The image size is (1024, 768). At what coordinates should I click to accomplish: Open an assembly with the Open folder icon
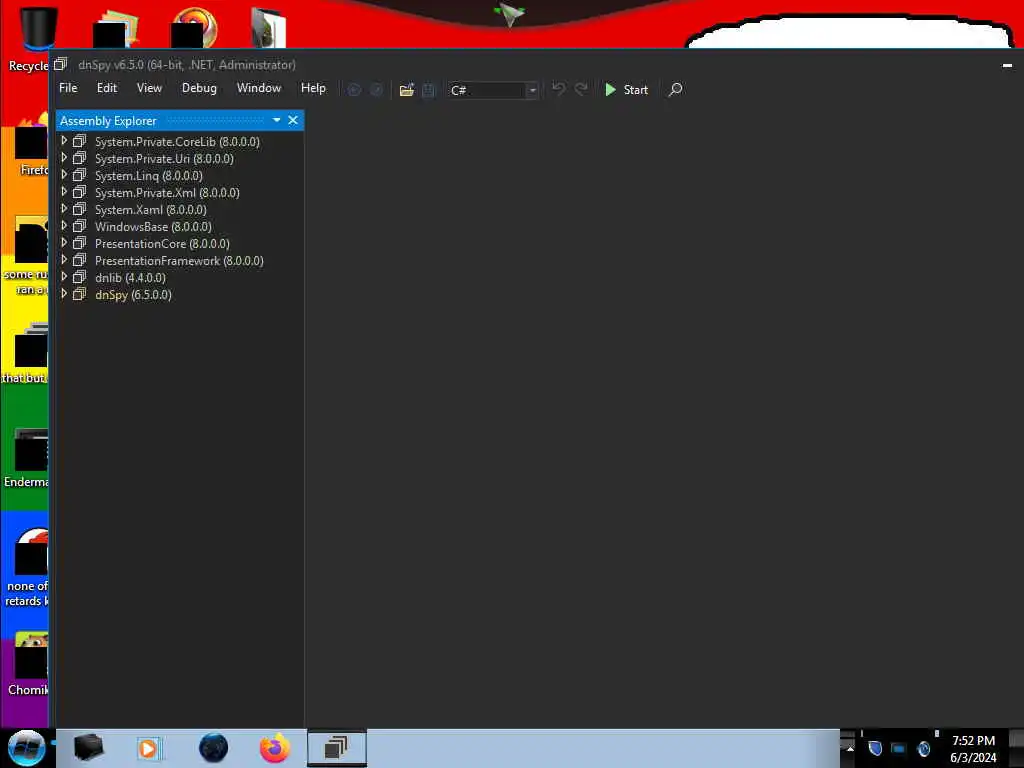(x=406, y=89)
